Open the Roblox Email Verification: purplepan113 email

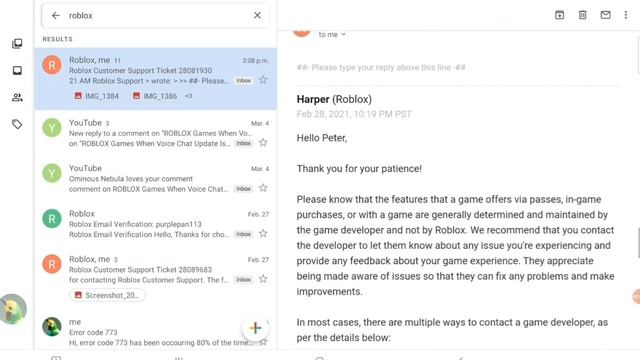[156, 224]
